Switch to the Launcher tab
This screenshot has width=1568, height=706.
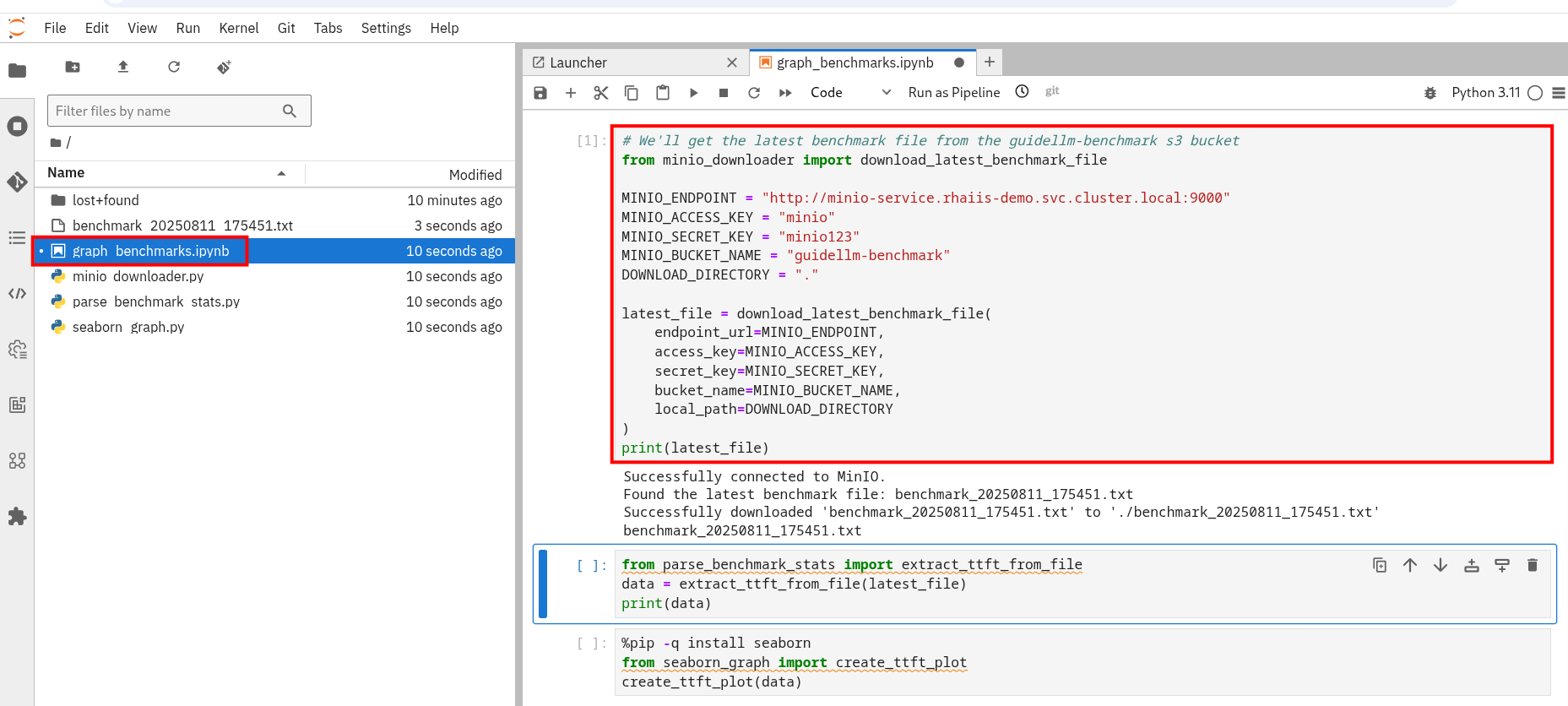(578, 62)
